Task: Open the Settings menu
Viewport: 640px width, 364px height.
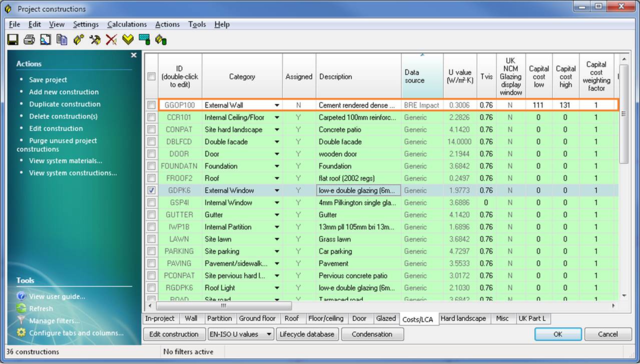Action: tap(86, 24)
